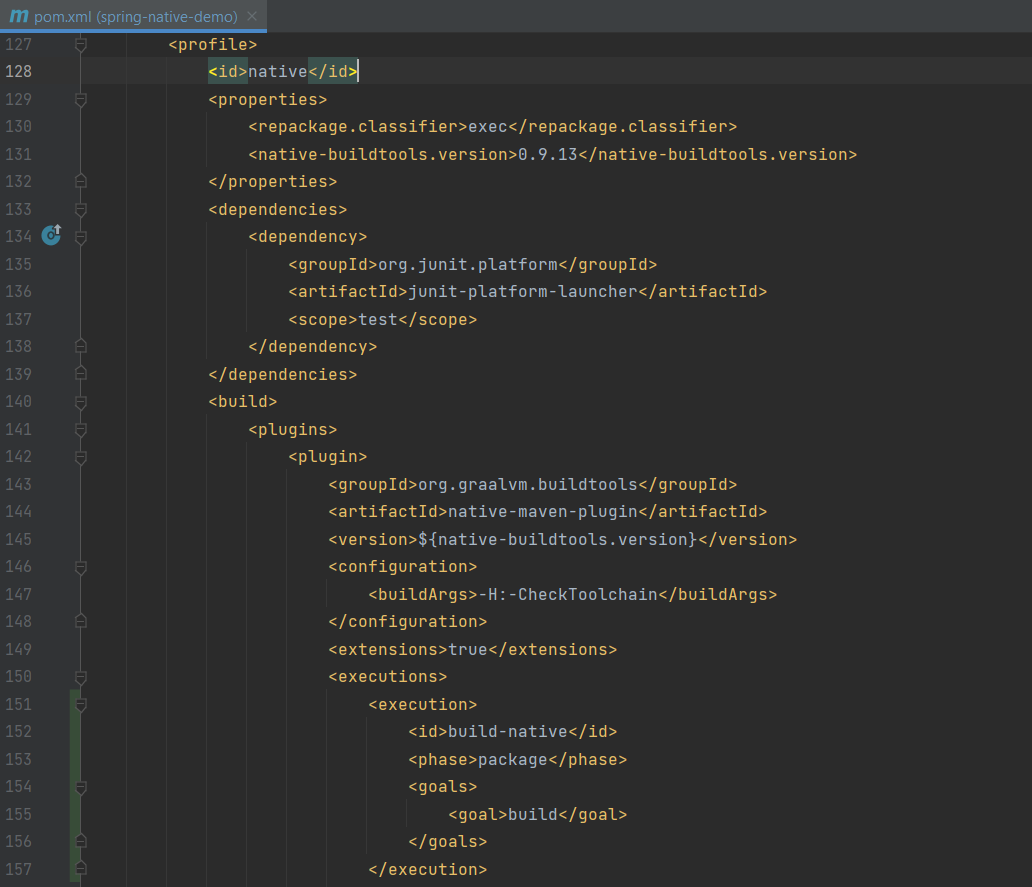Viewport: 1032px width, 887px height.
Task: Click the 'exec' repackage.classifier value
Action: click(488, 126)
